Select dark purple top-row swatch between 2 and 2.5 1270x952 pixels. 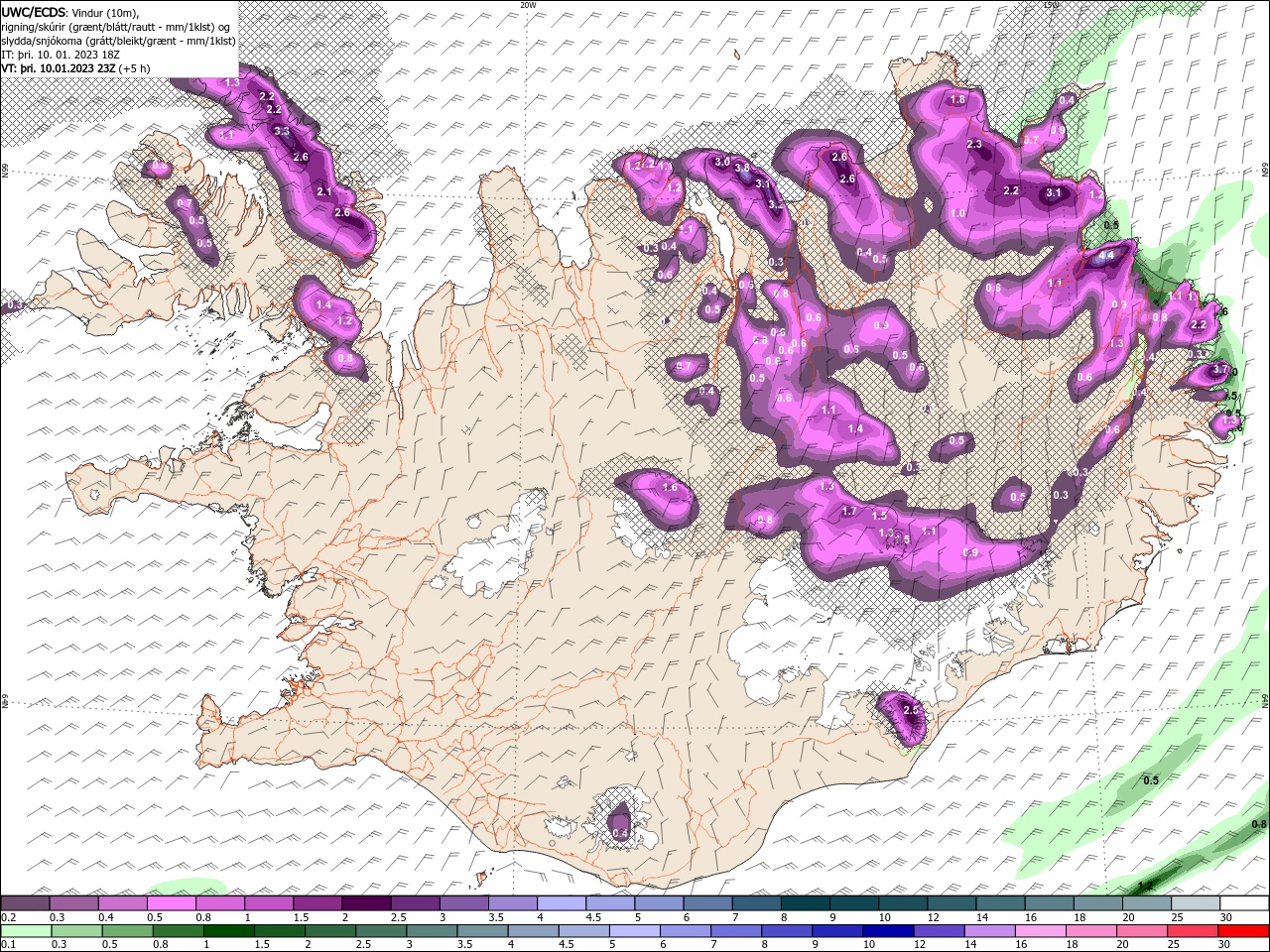366,903
